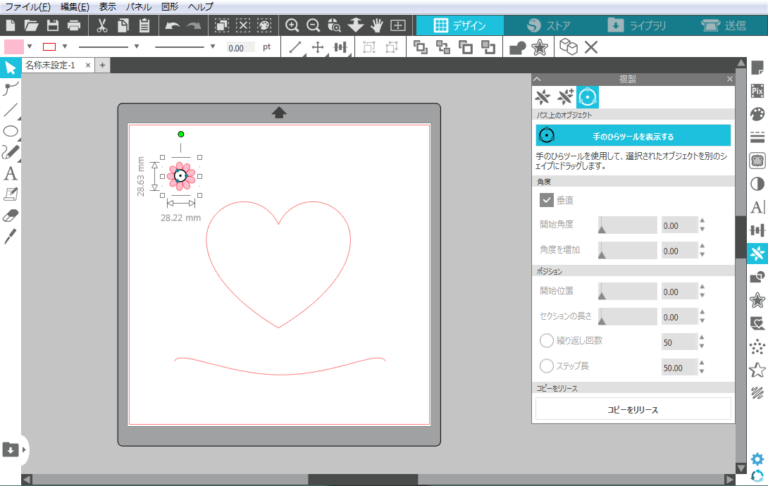This screenshot has height=486, width=768.
Task: Open the 編集 menu
Action: coord(74,7)
